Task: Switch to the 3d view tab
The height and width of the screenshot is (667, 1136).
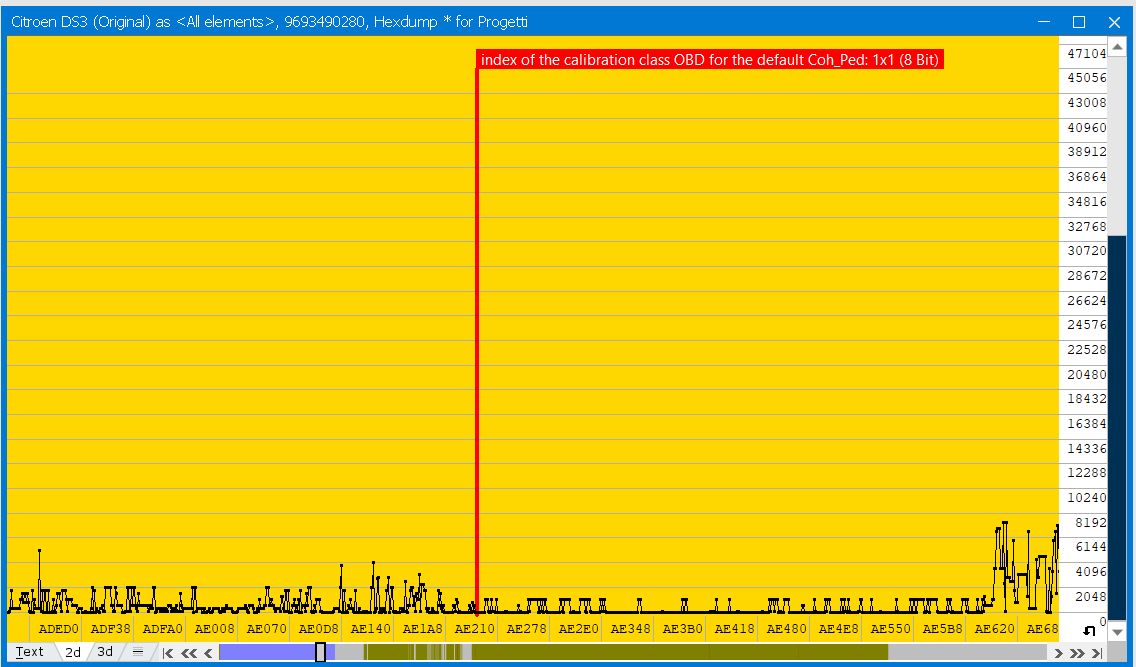Action: pos(105,652)
